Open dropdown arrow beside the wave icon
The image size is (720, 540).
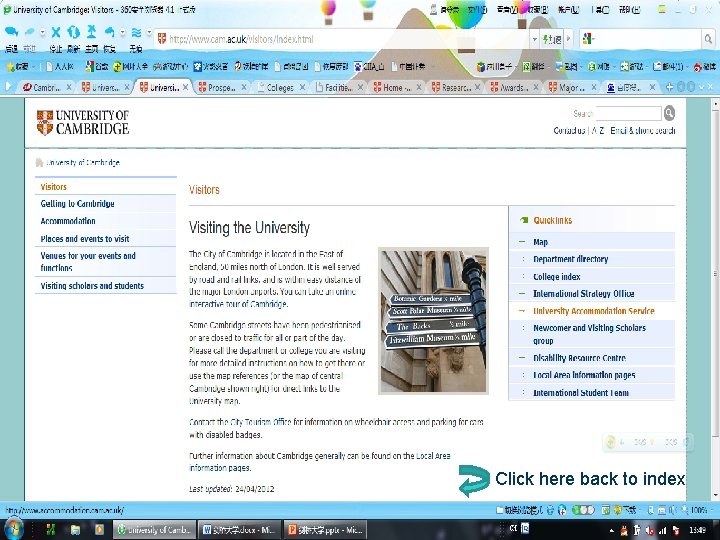(x=149, y=32)
